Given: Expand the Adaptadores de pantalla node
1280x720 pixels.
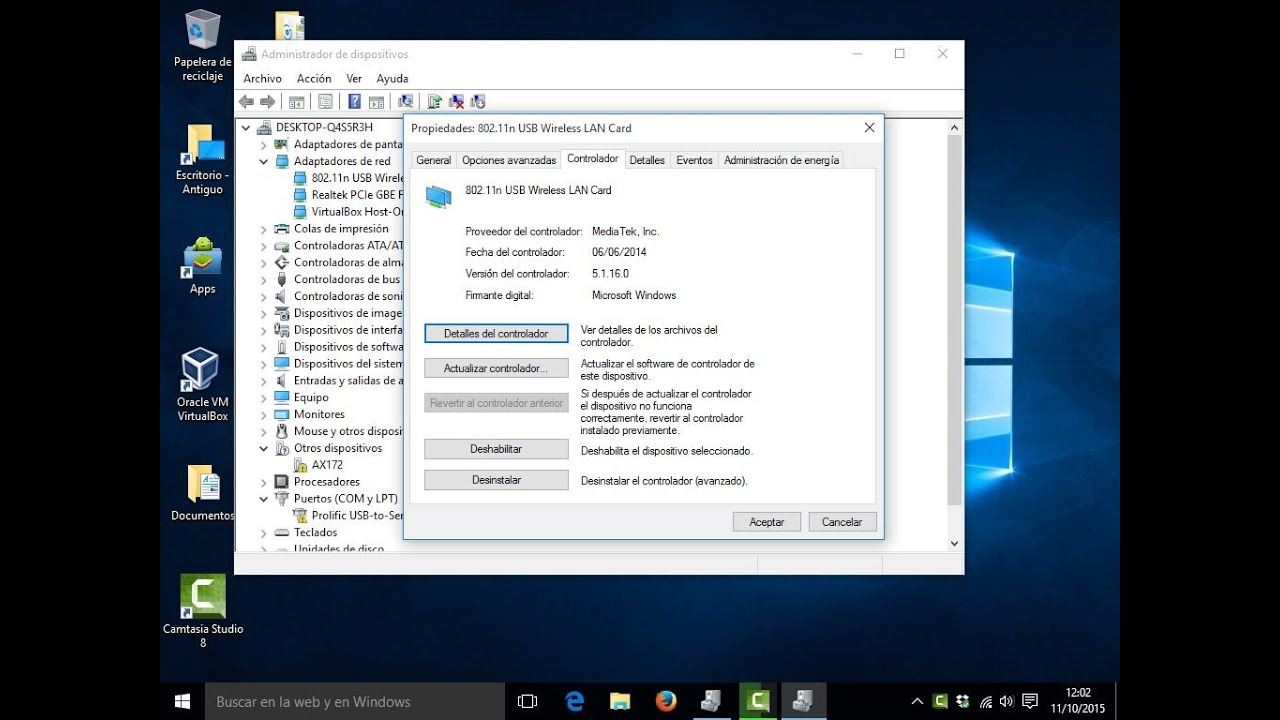Looking at the screenshot, I should (264, 144).
